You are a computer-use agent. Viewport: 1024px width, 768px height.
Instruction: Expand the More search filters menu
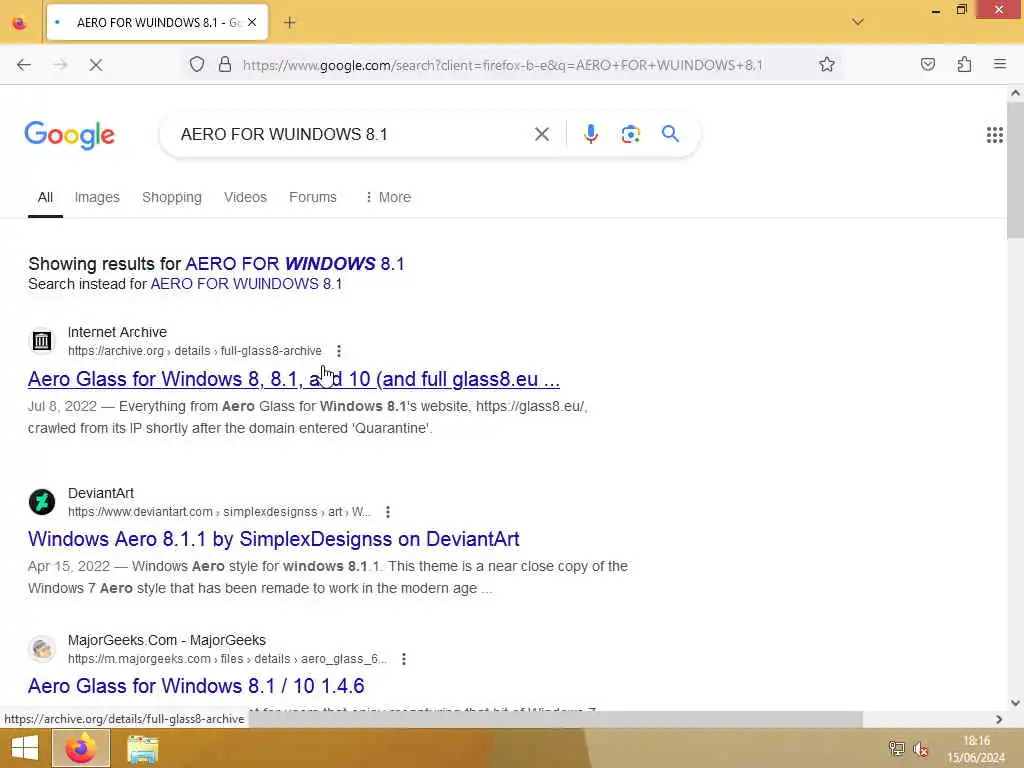click(388, 197)
